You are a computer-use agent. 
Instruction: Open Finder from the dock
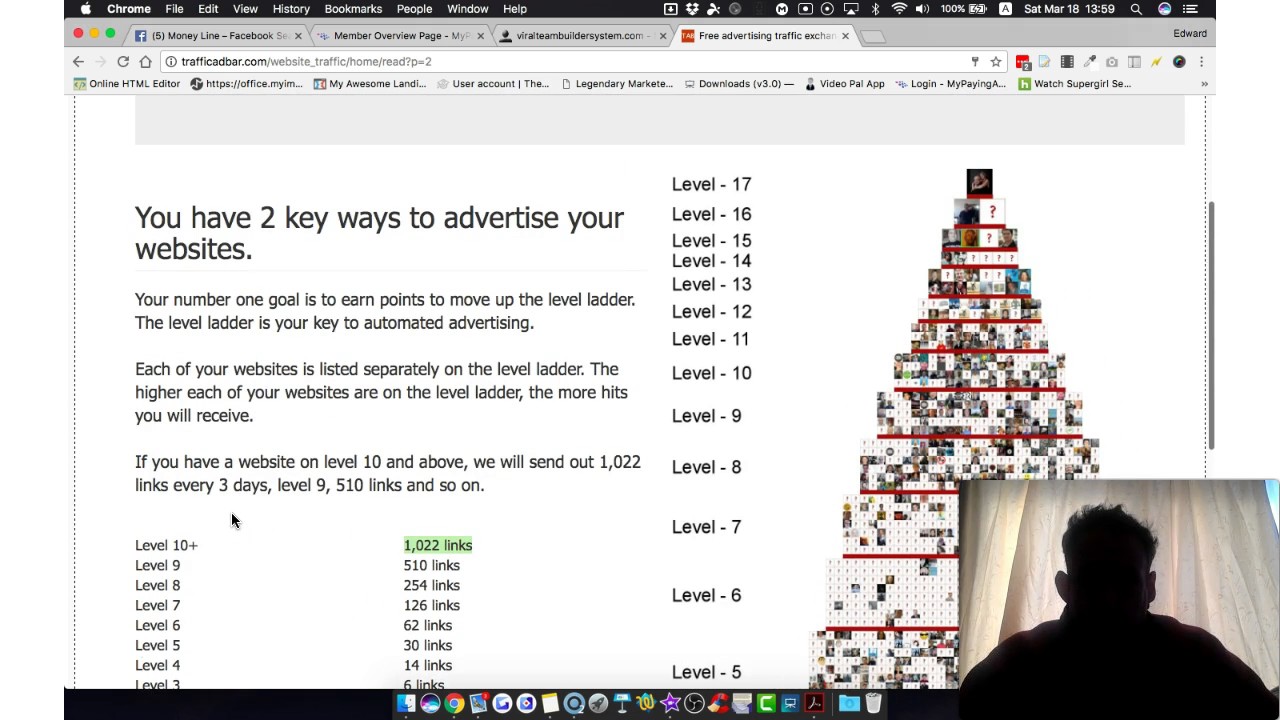tap(406, 704)
